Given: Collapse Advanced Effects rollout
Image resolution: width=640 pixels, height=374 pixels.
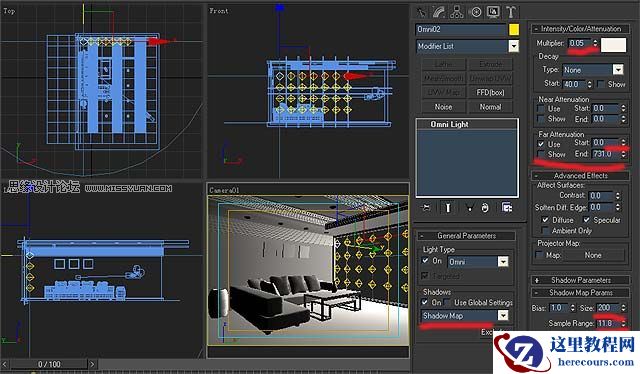Looking at the screenshot, I should pyautogui.click(x=580, y=176).
